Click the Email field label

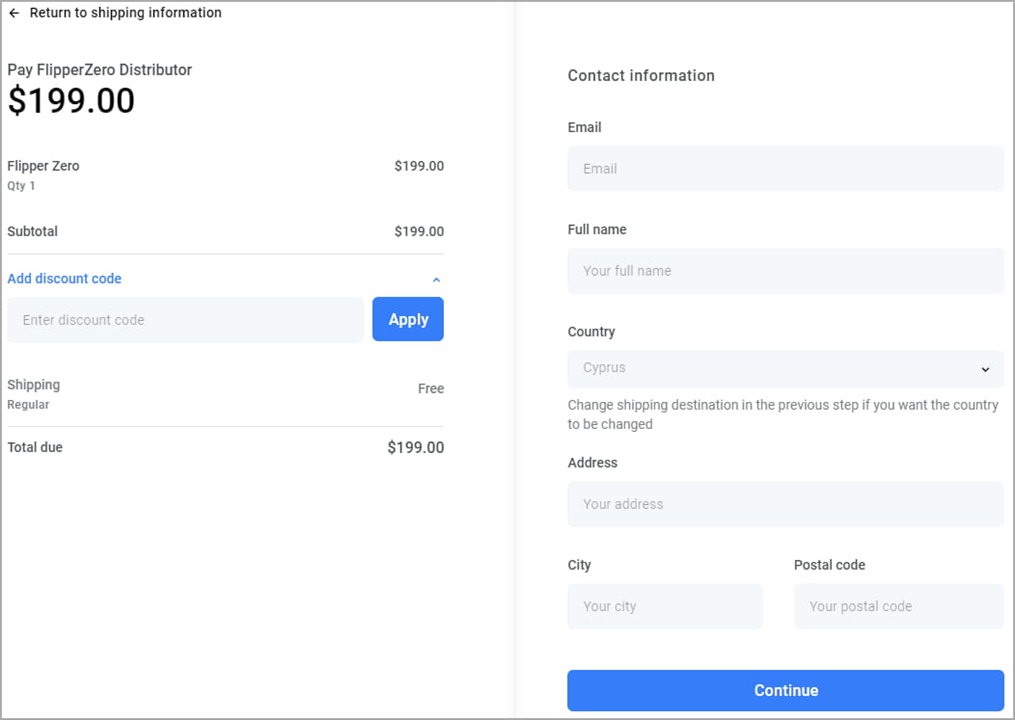click(584, 127)
